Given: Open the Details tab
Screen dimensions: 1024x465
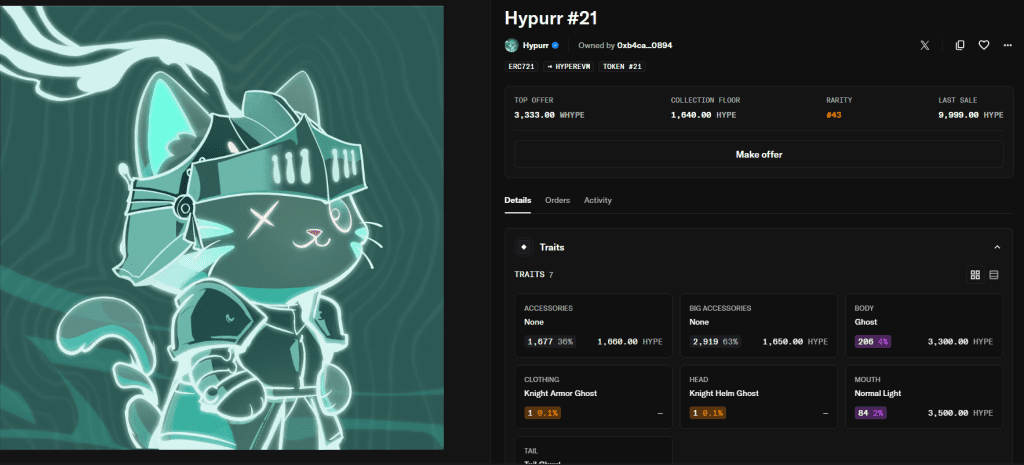Looking at the screenshot, I should click(x=517, y=200).
